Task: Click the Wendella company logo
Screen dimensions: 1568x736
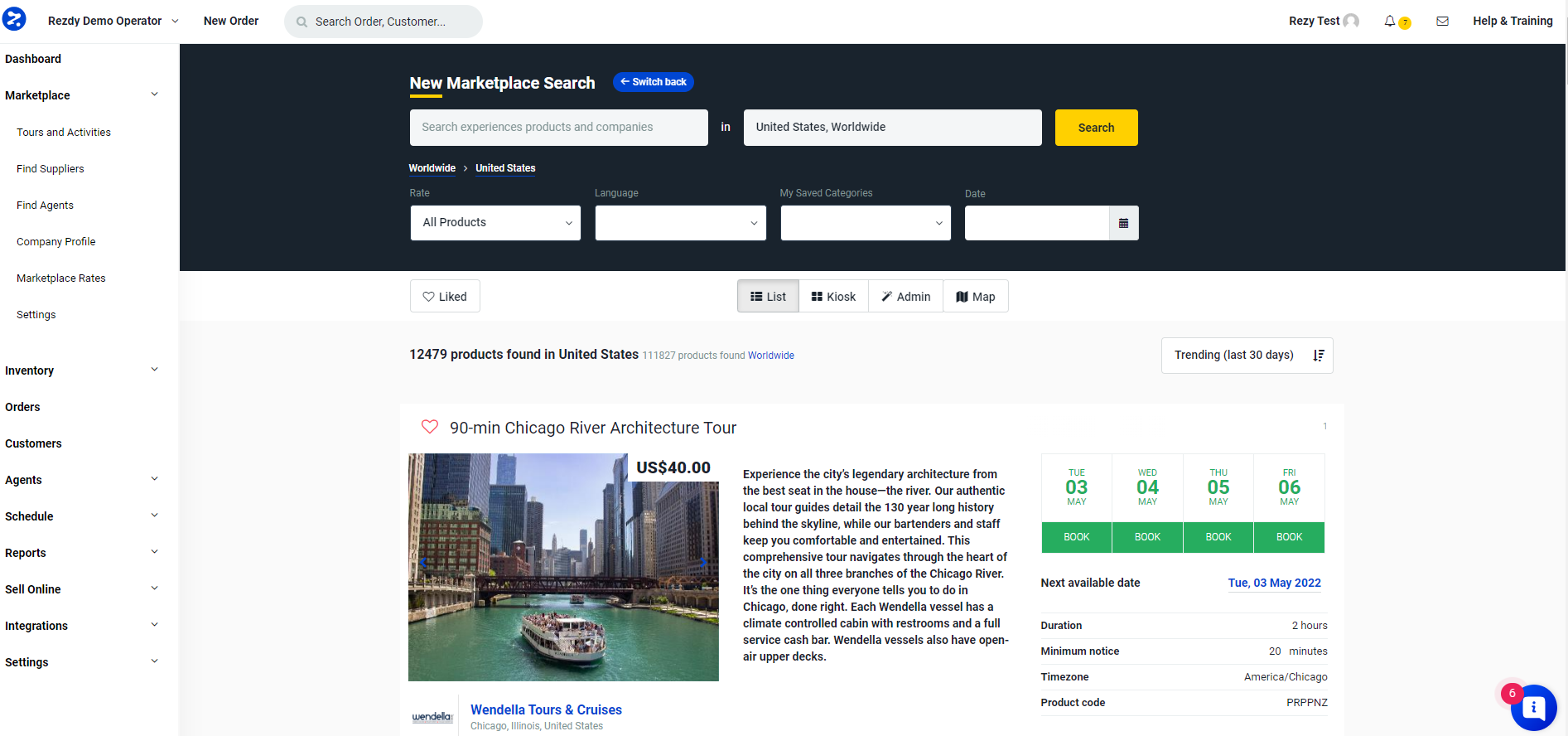Action: (x=432, y=717)
